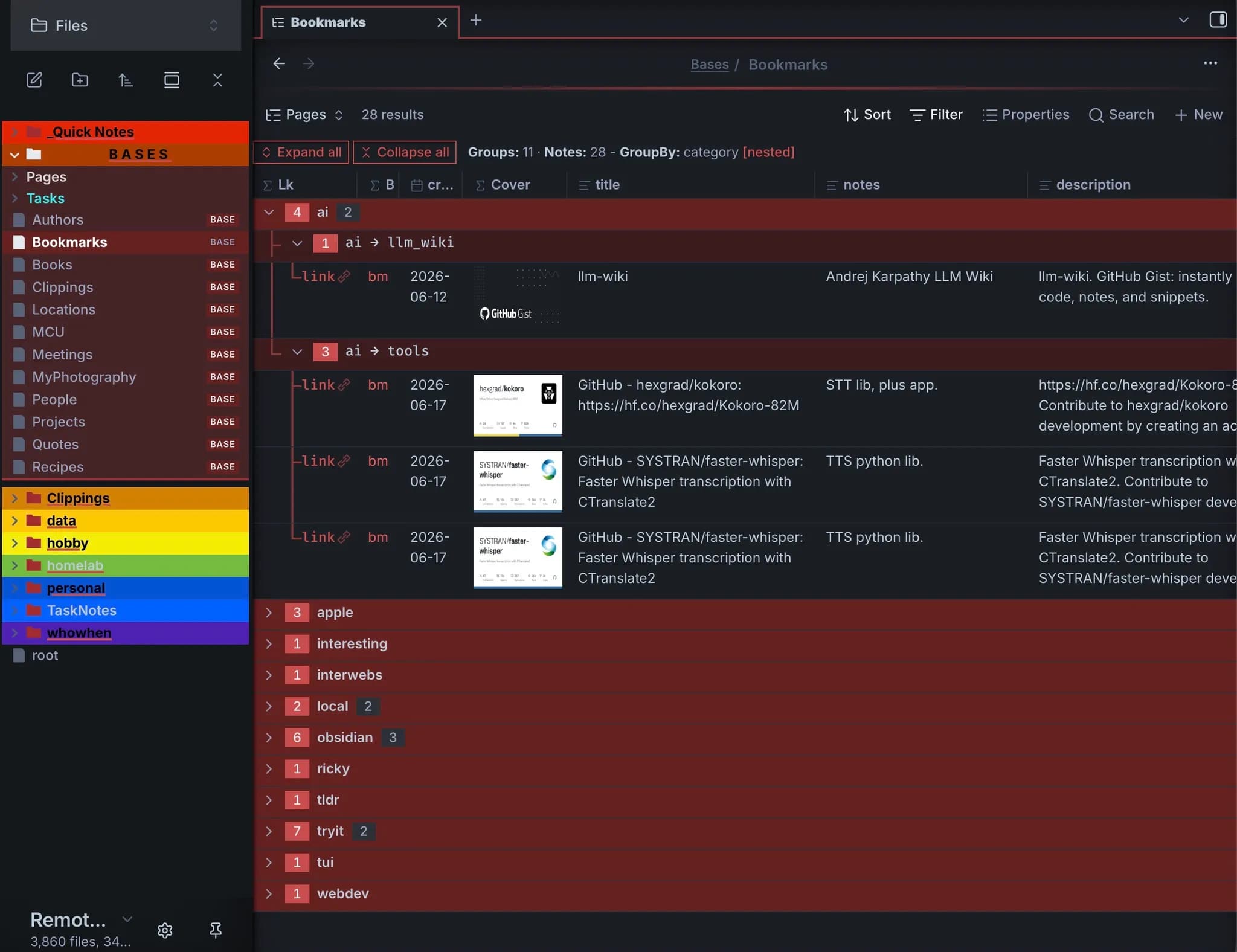Open the MyPhotography base file
Viewport: 1237px width, 952px height.
(x=126, y=377)
